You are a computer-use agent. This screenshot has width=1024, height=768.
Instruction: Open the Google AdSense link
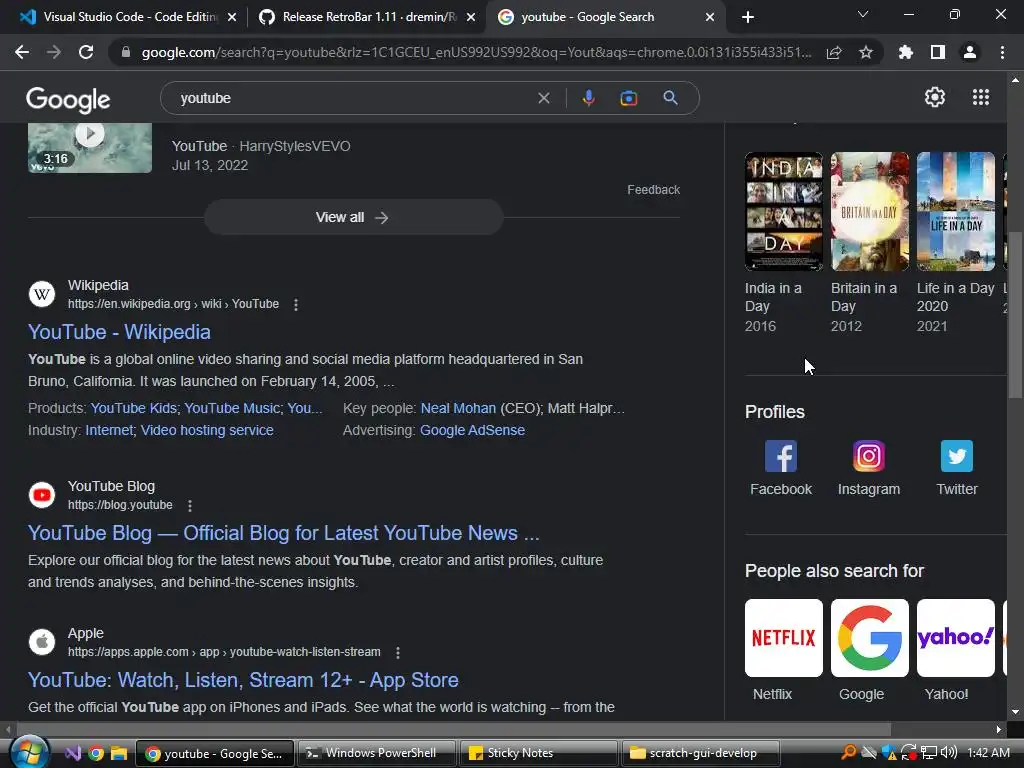(x=472, y=430)
